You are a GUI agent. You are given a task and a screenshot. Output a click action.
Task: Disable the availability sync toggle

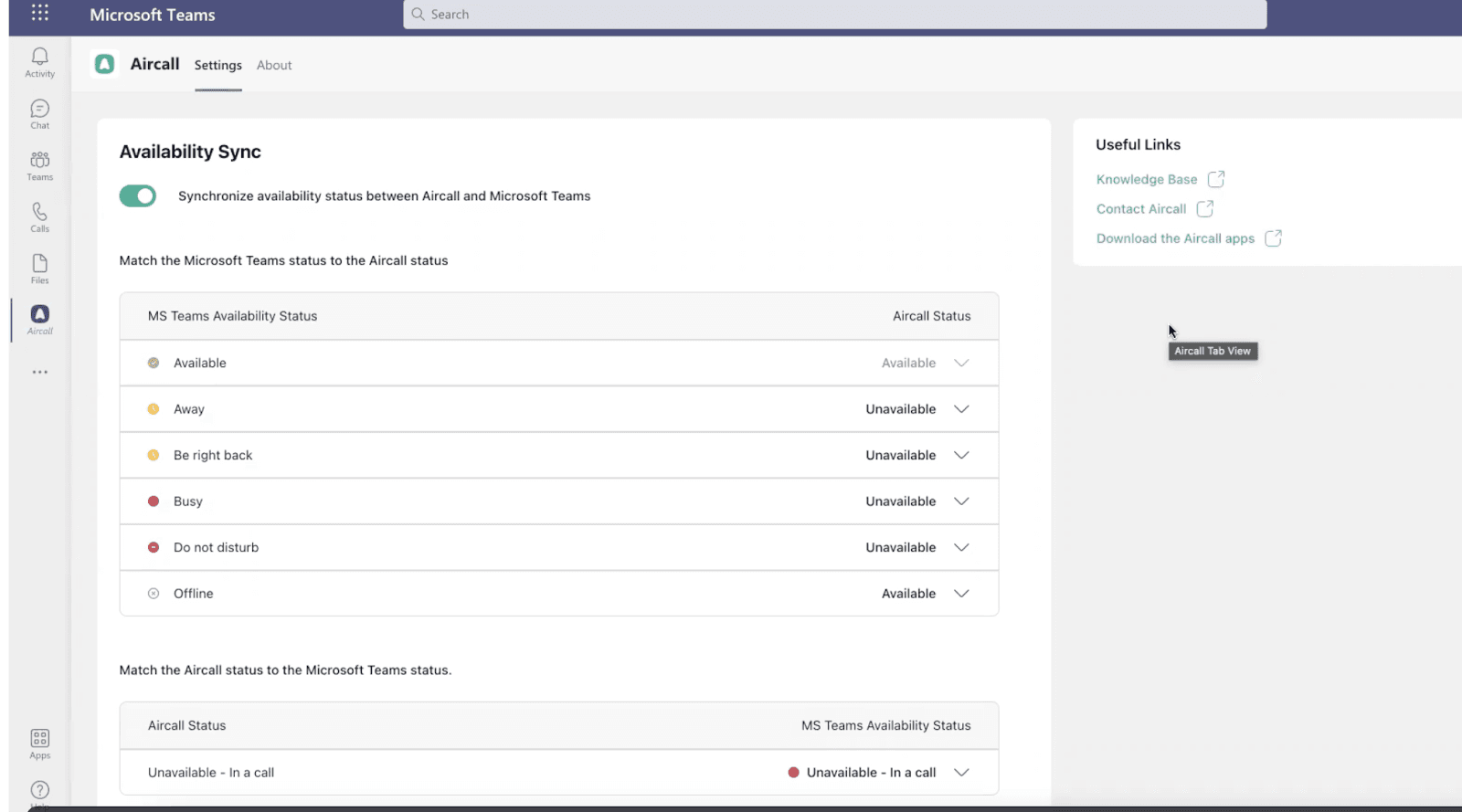pyautogui.click(x=138, y=196)
